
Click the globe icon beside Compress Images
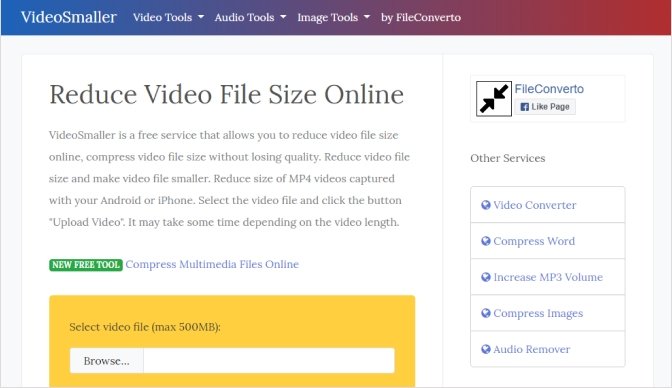[x=486, y=313]
